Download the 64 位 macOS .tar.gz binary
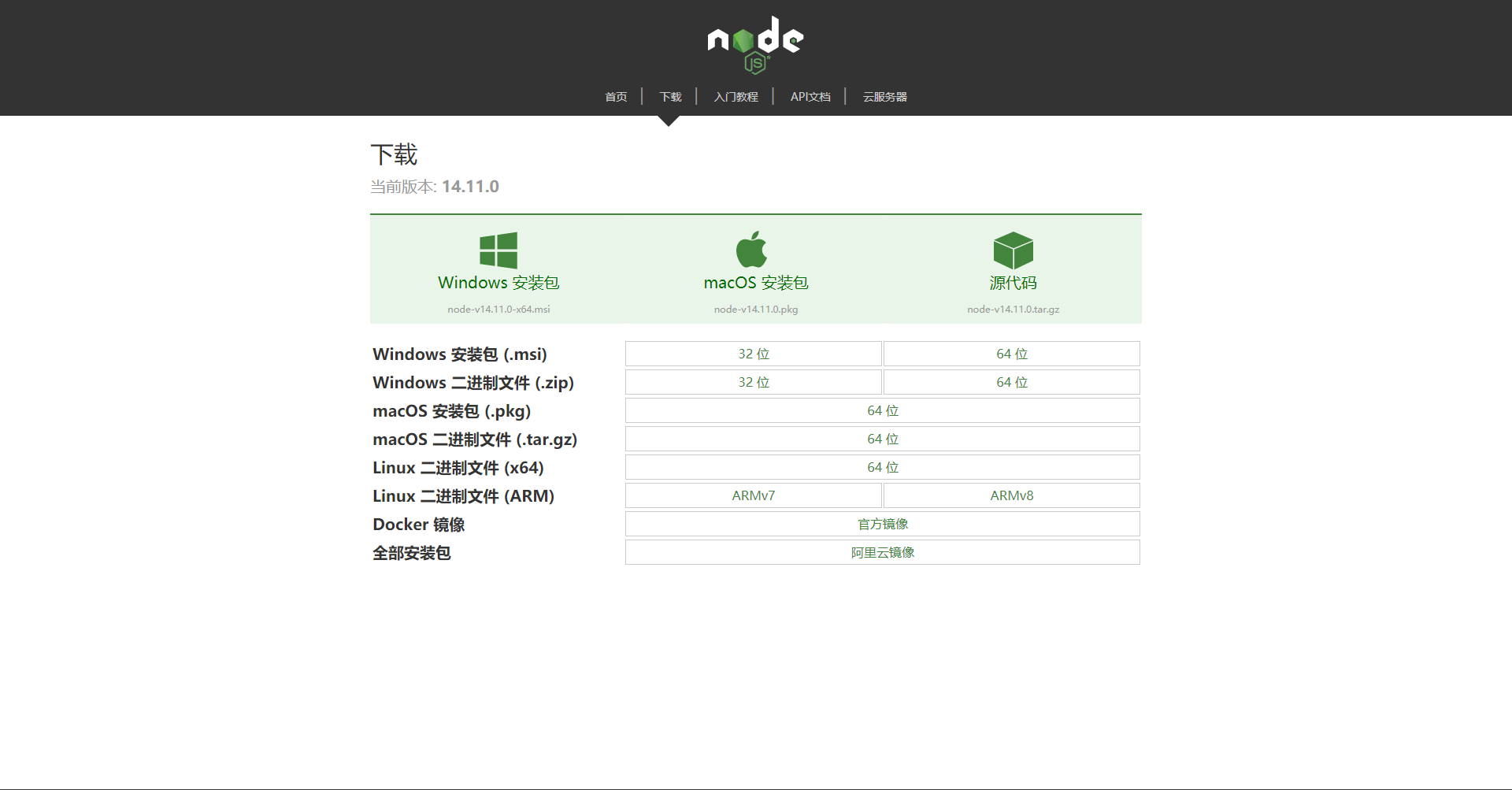The height and width of the screenshot is (790, 1512). 883,439
